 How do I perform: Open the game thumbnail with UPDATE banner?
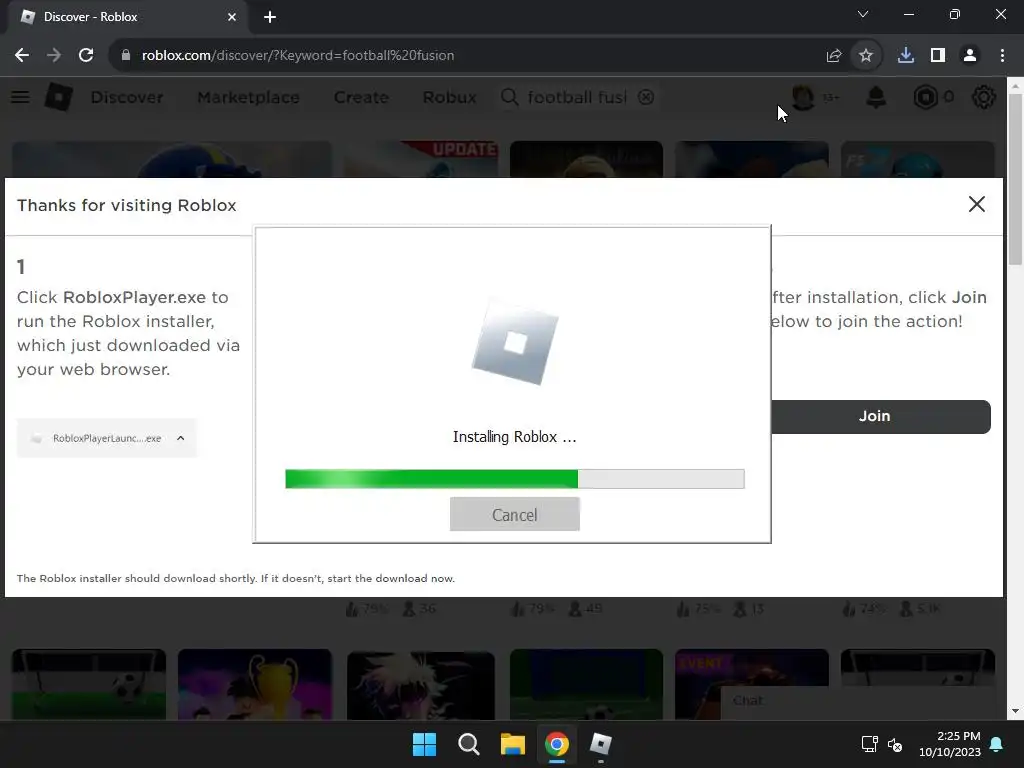(421, 159)
